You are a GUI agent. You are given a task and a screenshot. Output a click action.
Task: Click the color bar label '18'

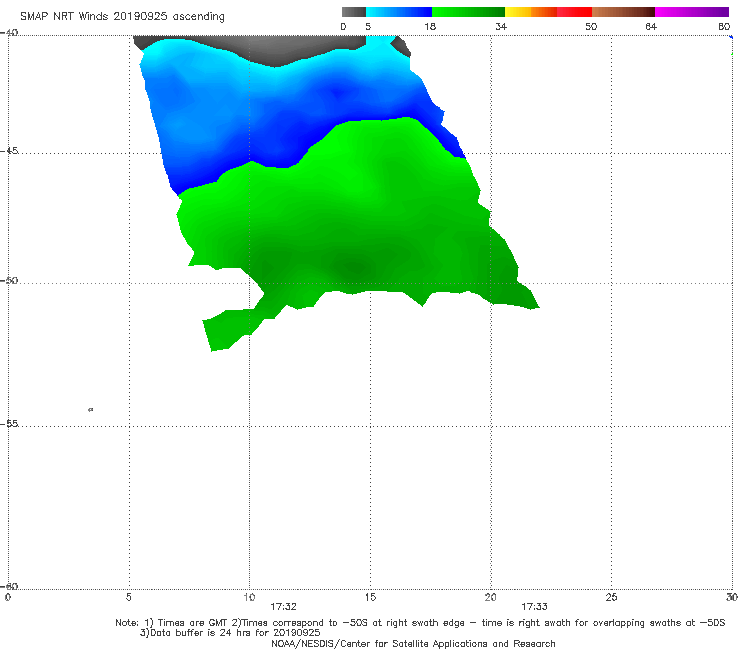point(430,26)
